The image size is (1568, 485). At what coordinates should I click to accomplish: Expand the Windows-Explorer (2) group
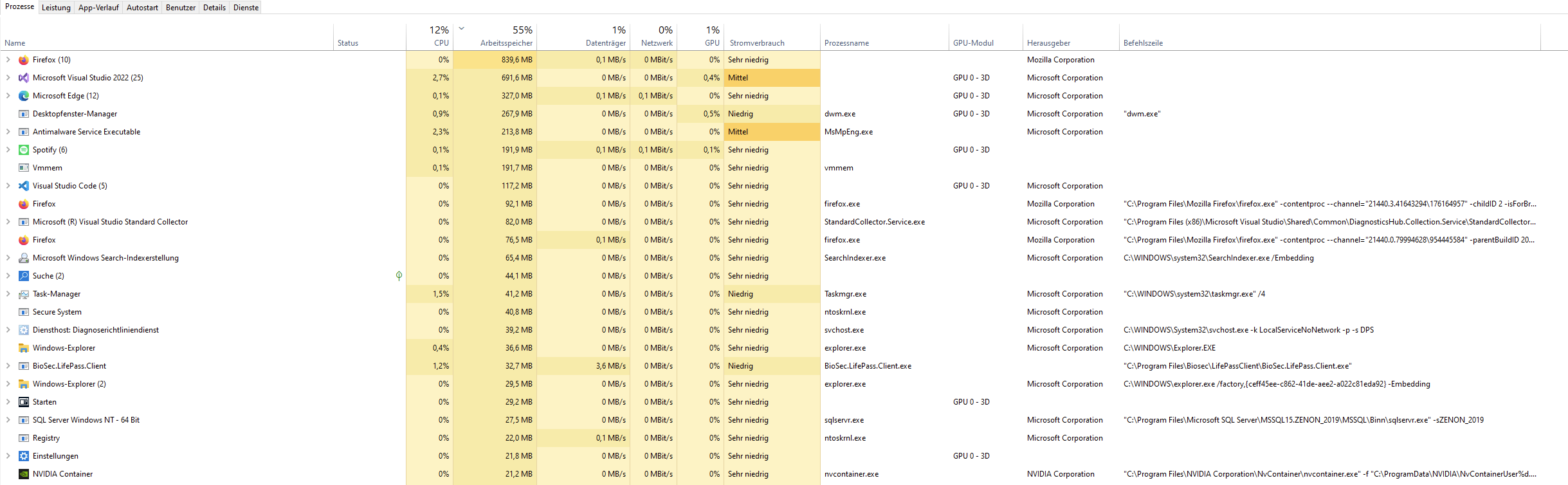(8, 384)
